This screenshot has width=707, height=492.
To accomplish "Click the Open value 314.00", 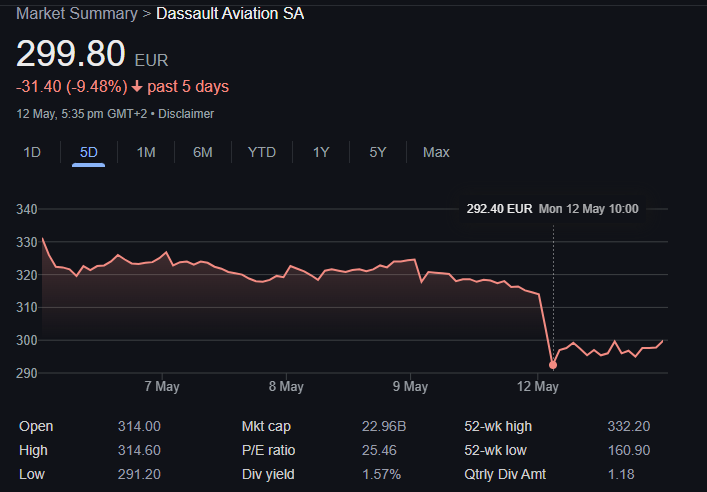I will (x=139, y=426).
